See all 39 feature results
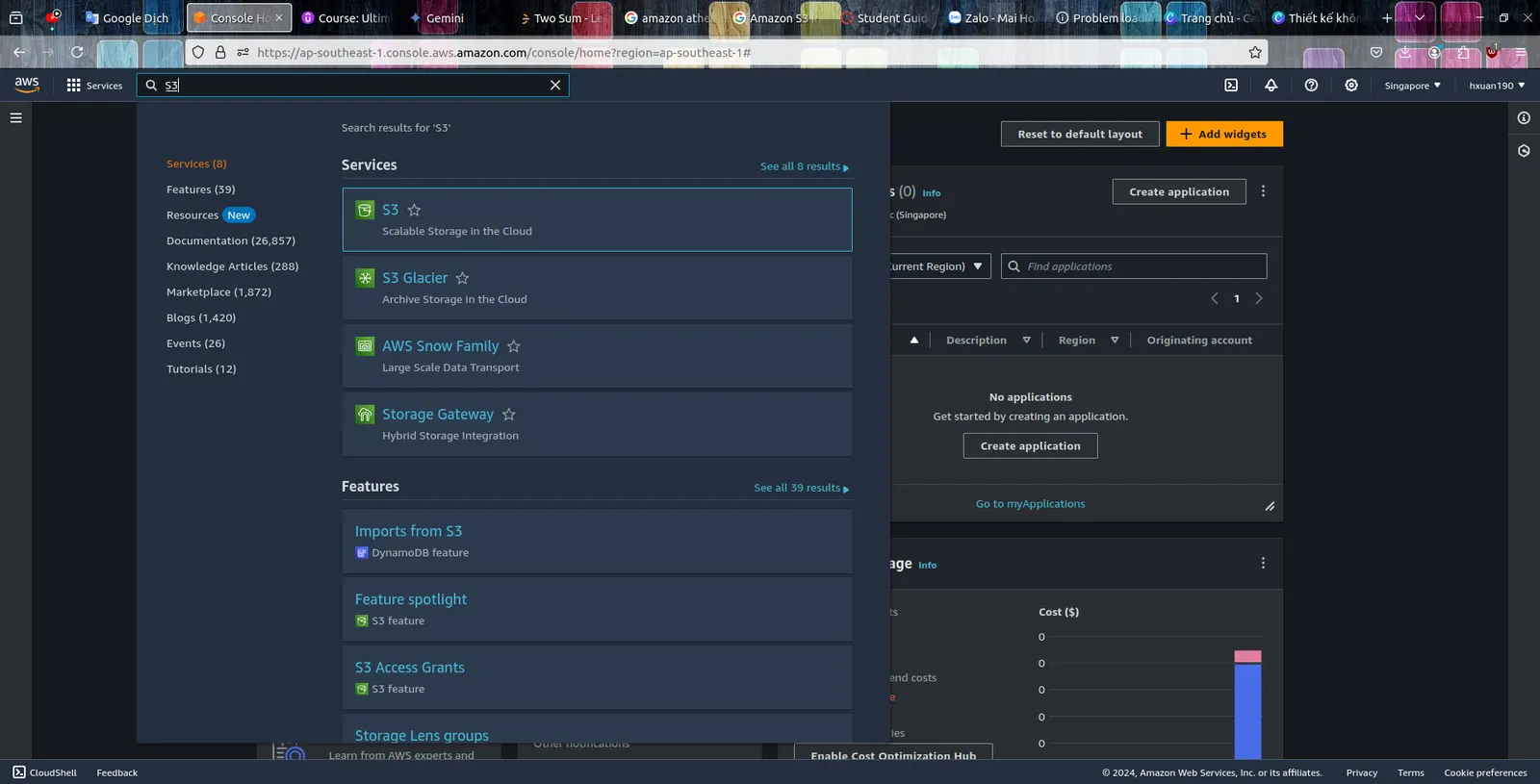This screenshot has height=784, width=1540. click(802, 488)
